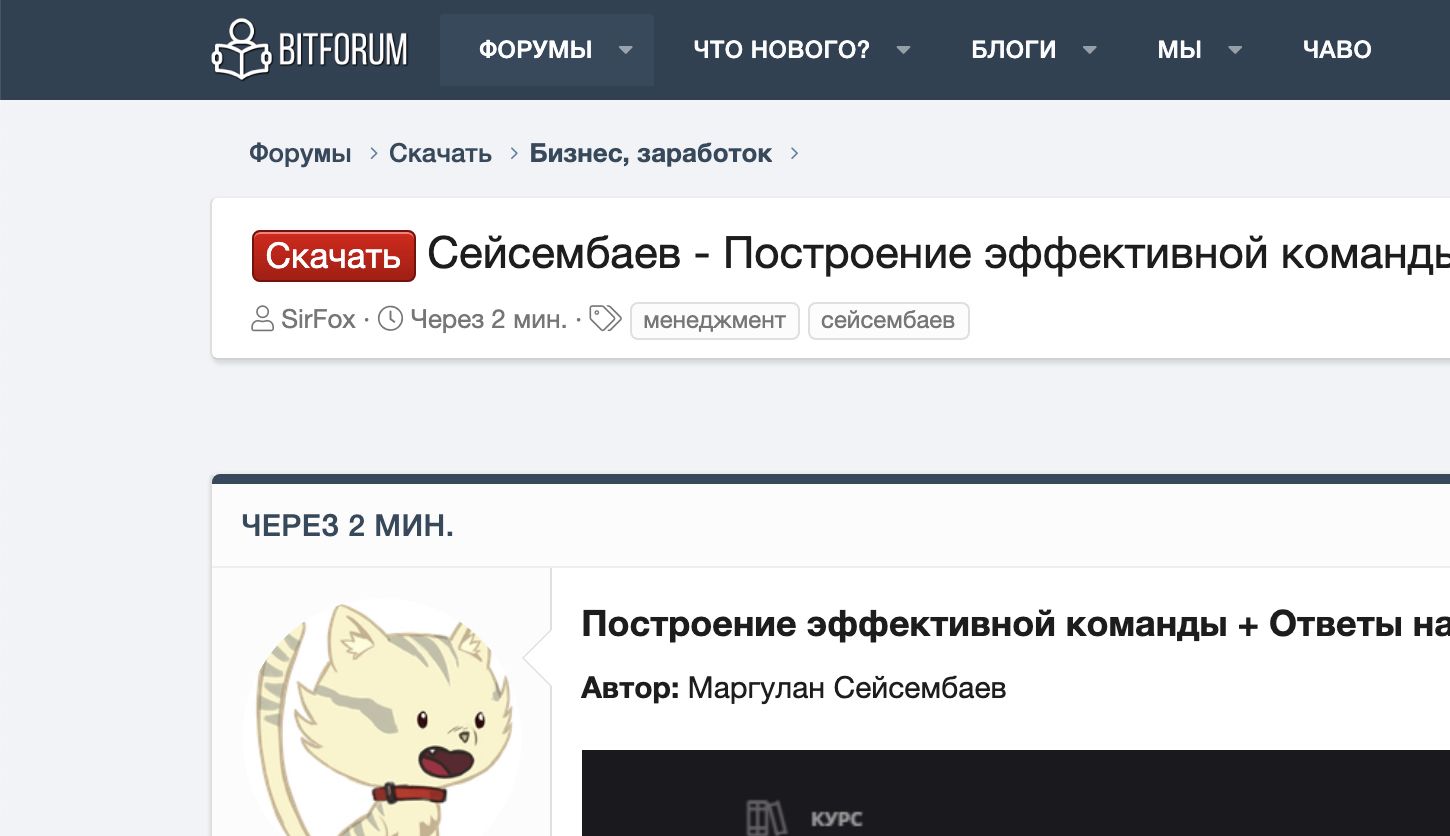This screenshot has height=836, width=1450.
Task: Expand the ЧТО НОВОГО? dropdown arrow
Action: click(903, 50)
